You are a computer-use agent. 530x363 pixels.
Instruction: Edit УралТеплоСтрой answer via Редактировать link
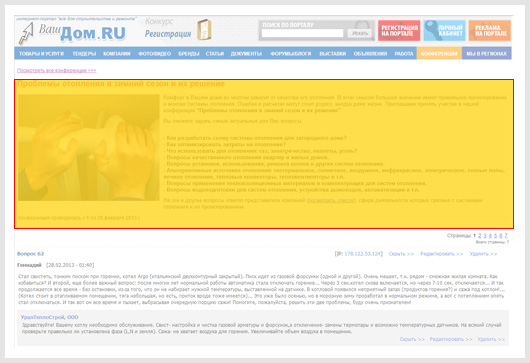click(x=451, y=339)
